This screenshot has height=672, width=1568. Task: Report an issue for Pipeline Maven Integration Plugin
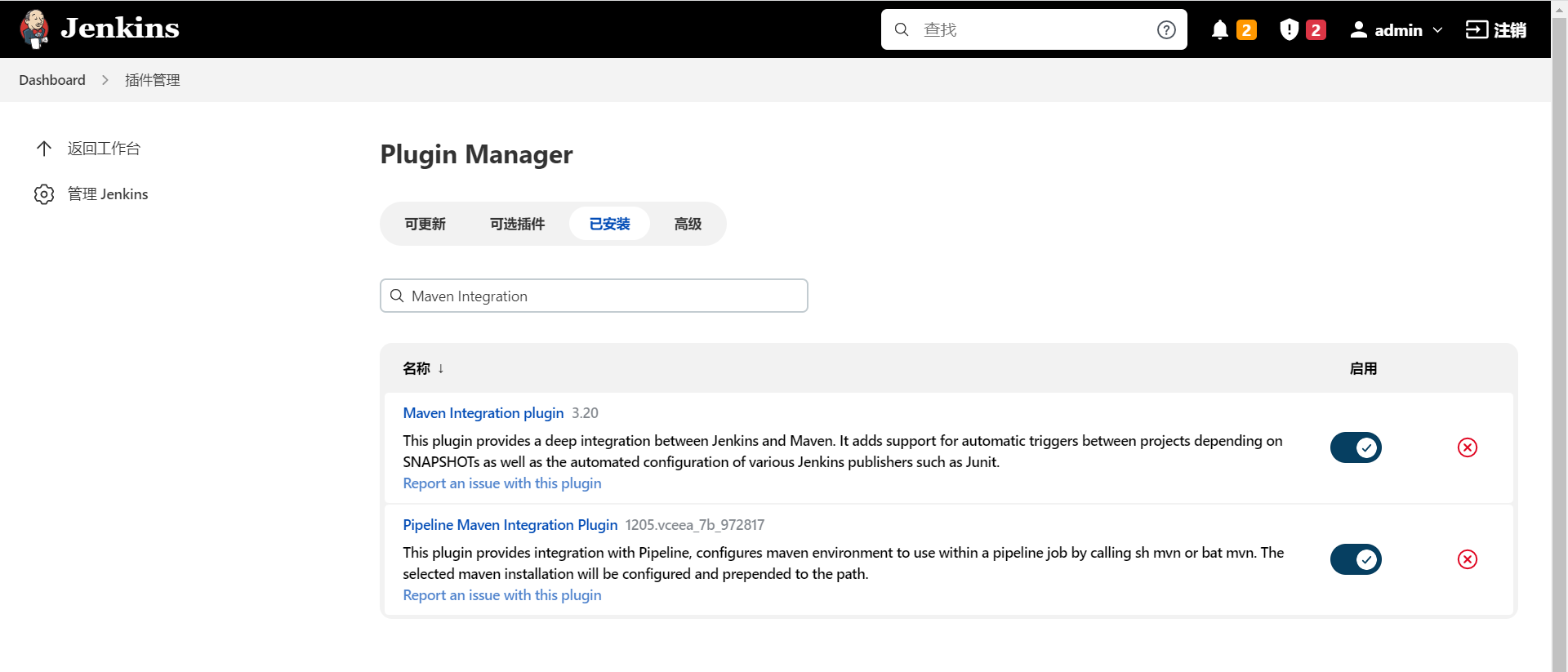click(502, 595)
